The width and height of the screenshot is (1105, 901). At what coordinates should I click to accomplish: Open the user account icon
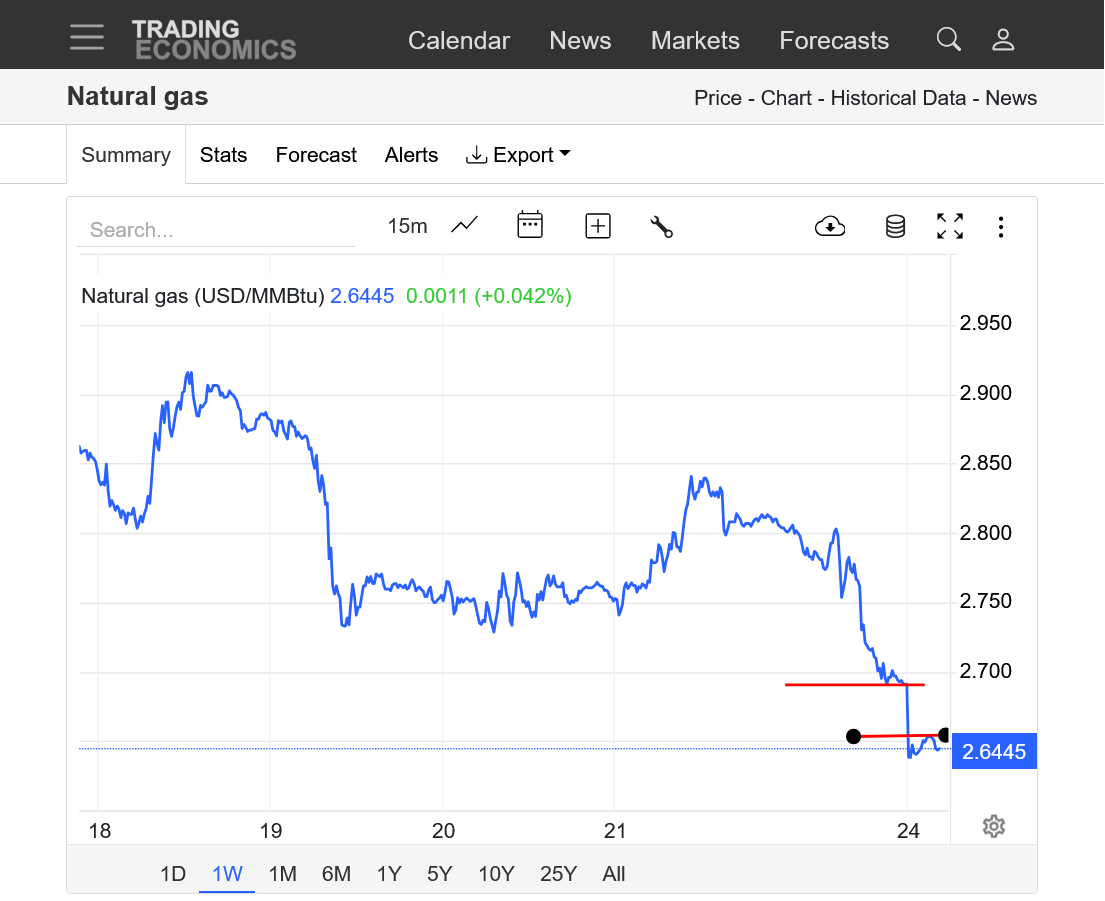(x=1002, y=40)
